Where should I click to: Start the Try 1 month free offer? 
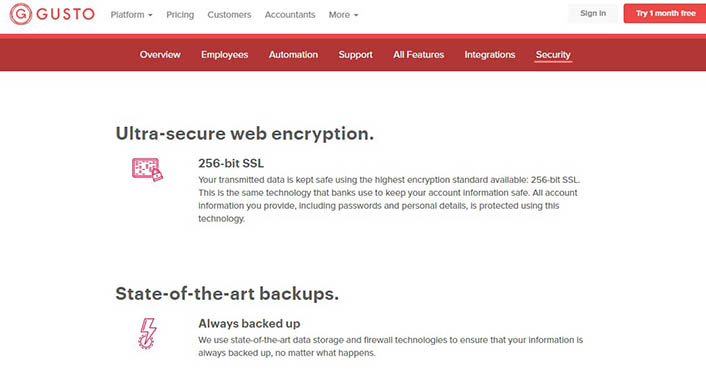click(x=665, y=14)
